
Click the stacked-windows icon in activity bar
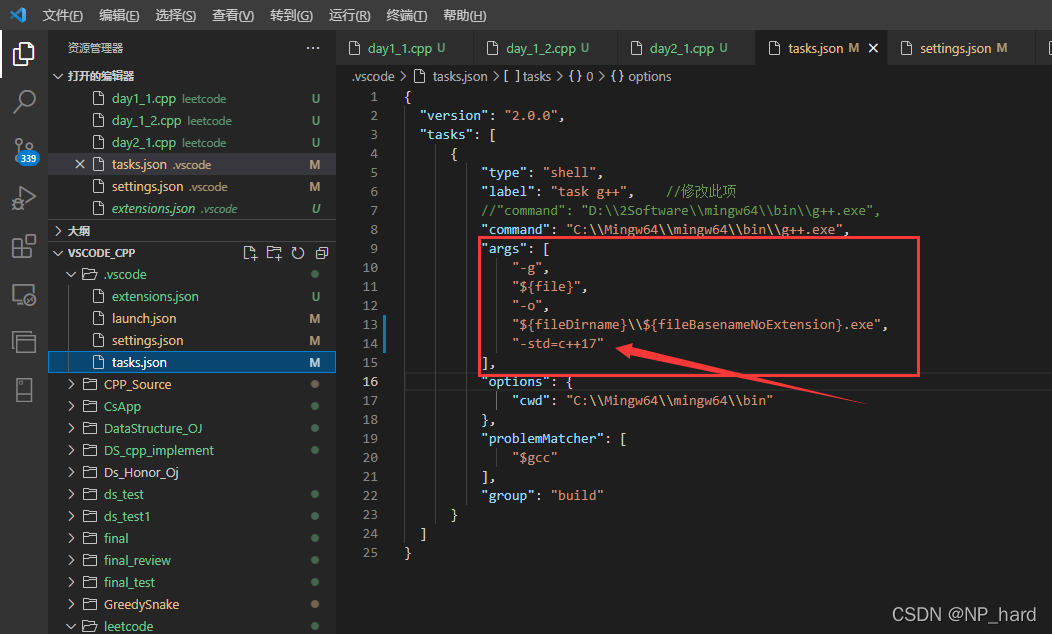[x=23, y=342]
